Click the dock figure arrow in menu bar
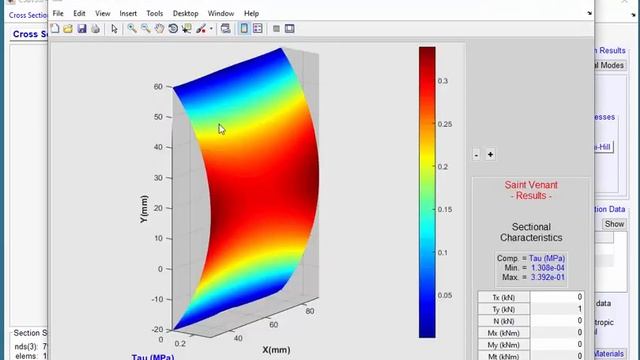The width and height of the screenshot is (640, 360). 589,13
